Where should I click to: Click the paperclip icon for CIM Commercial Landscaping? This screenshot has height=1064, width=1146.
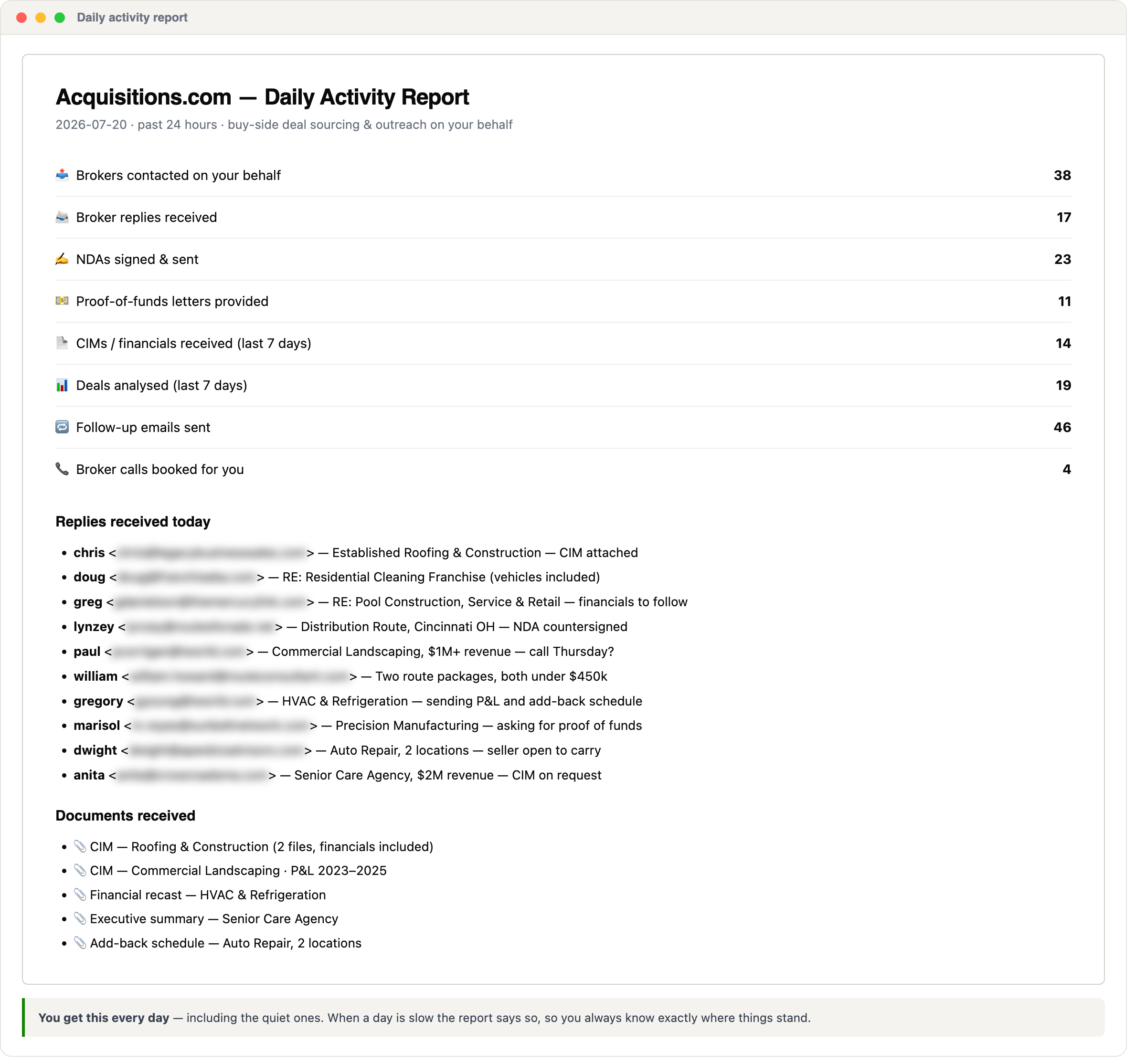click(x=80, y=871)
